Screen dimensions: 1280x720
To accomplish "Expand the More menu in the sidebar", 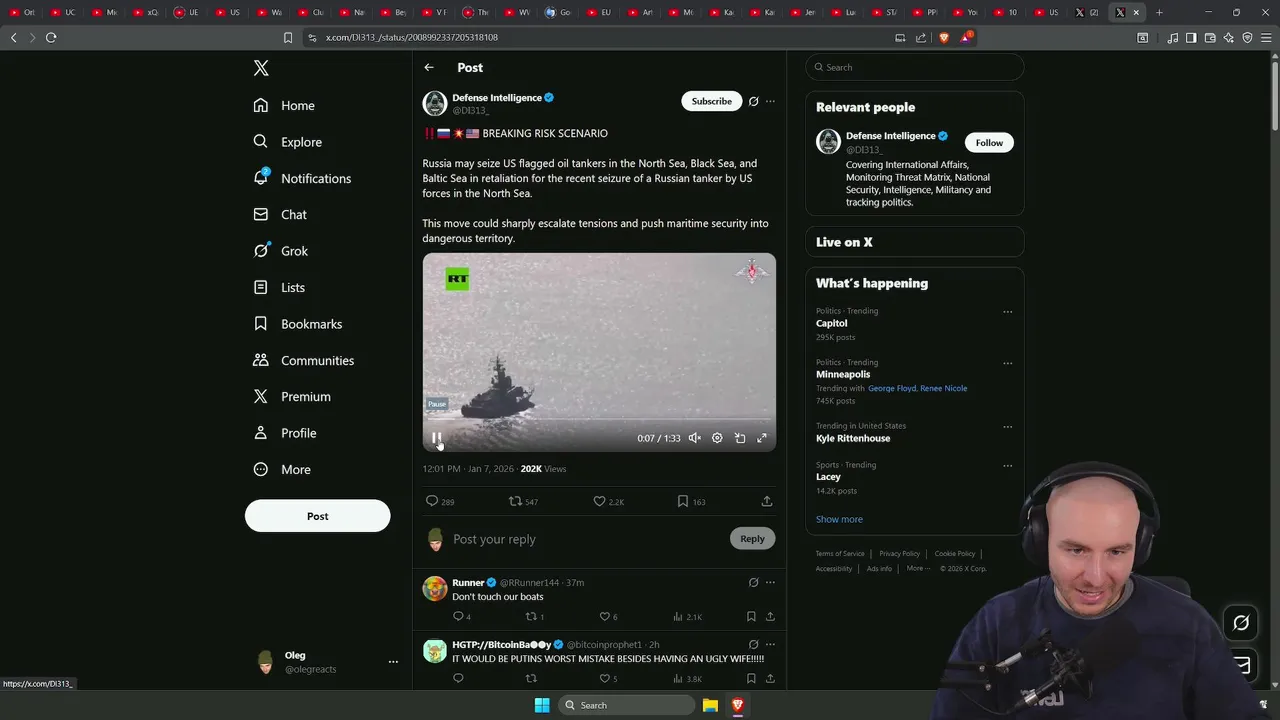I will (x=283, y=469).
